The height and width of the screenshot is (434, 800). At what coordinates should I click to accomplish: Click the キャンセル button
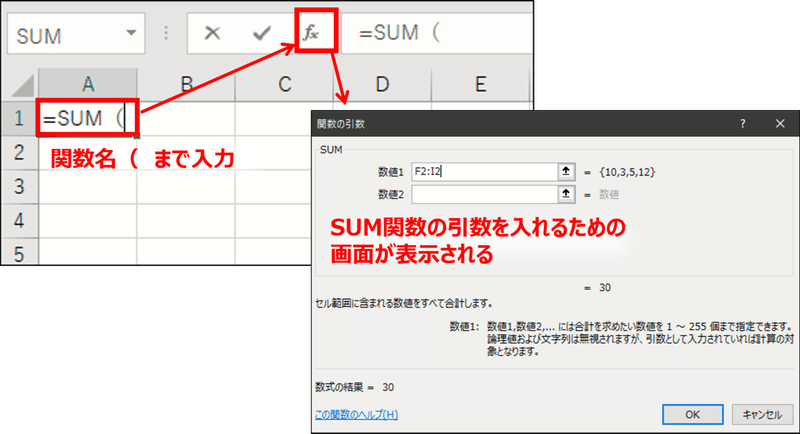tap(762, 415)
